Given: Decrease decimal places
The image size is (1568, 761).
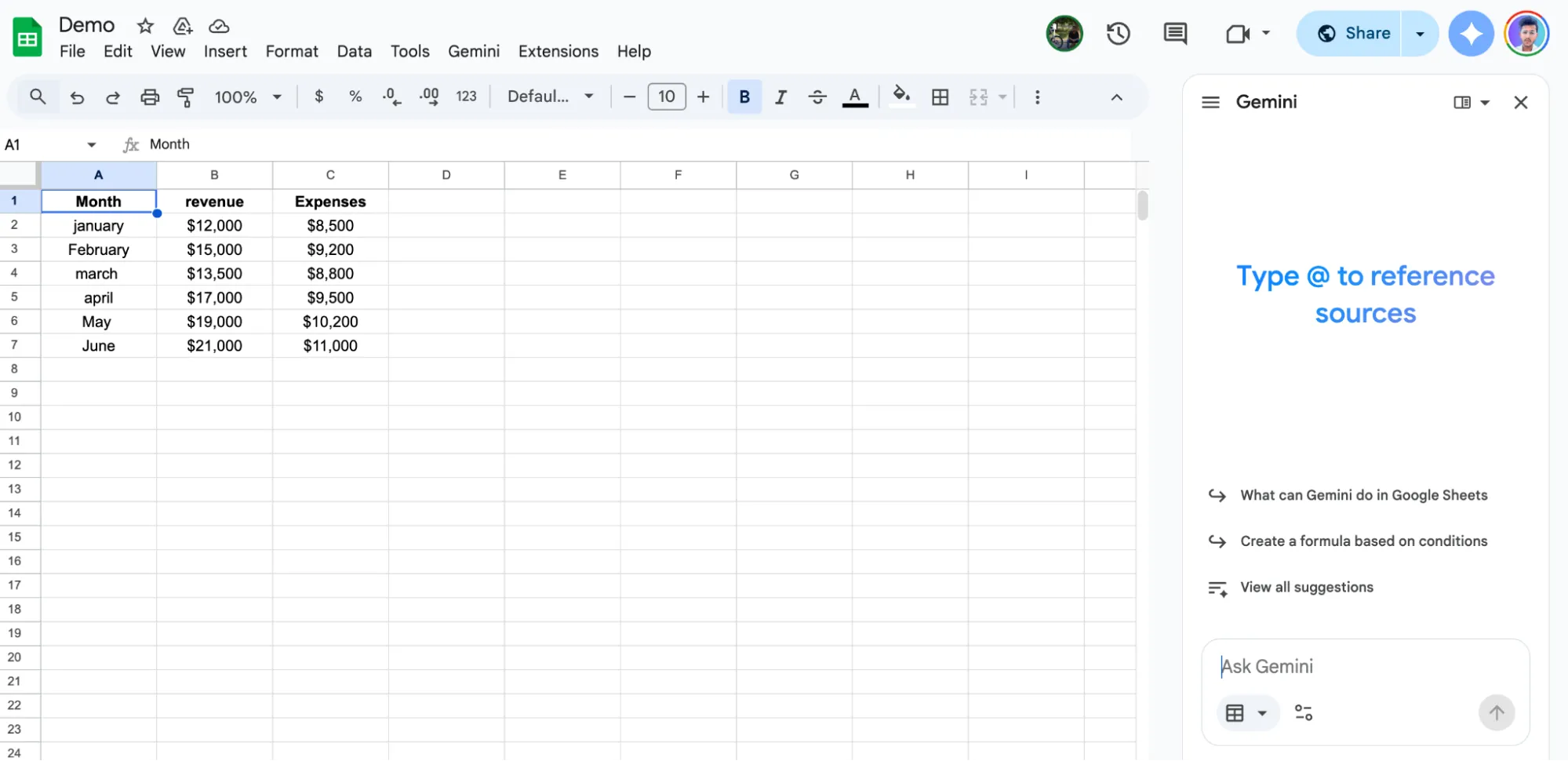Looking at the screenshot, I should [x=390, y=96].
